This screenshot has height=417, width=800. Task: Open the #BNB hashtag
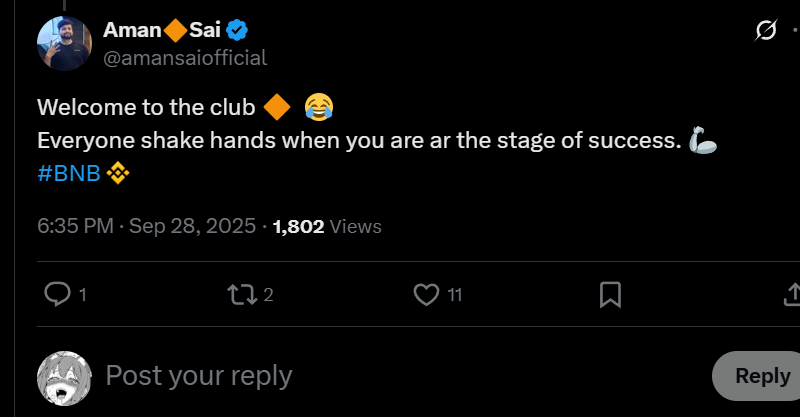pyautogui.click(x=69, y=174)
